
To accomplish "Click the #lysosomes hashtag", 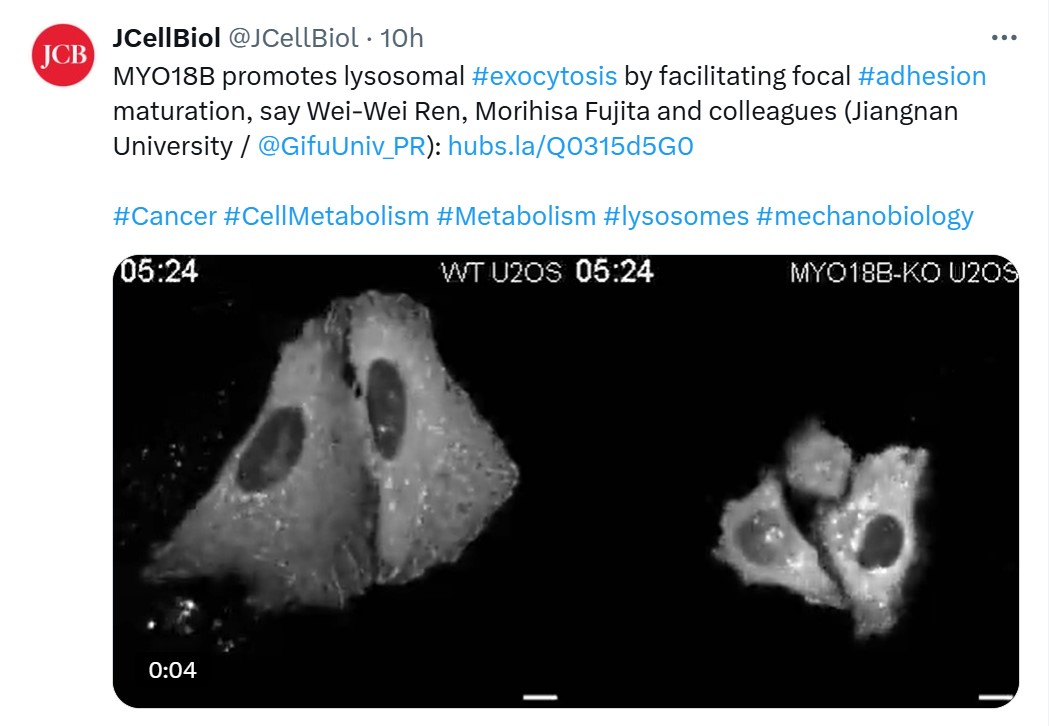I will pyautogui.click(x=676, y=216).
